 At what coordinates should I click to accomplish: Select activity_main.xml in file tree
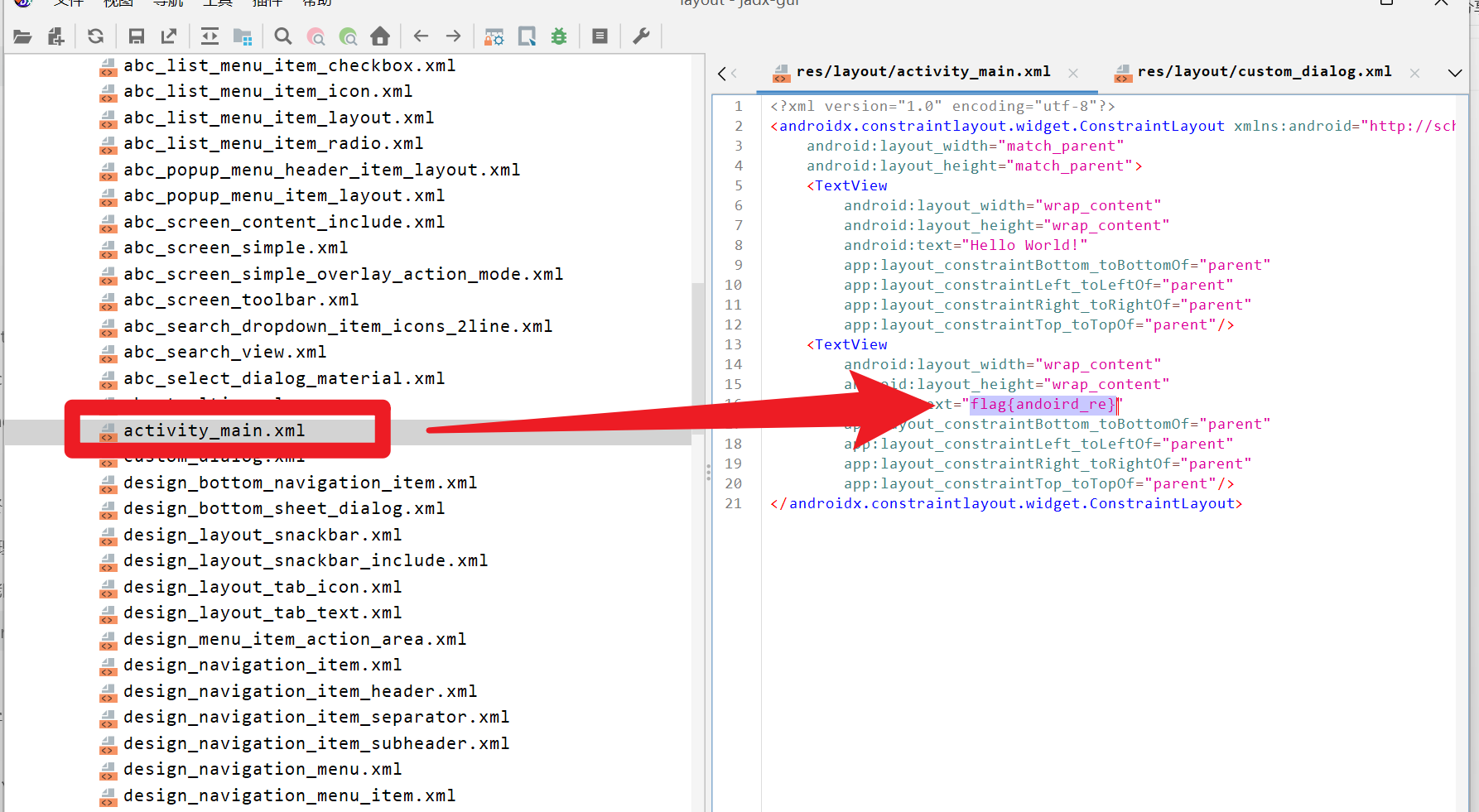coord(214,430)
